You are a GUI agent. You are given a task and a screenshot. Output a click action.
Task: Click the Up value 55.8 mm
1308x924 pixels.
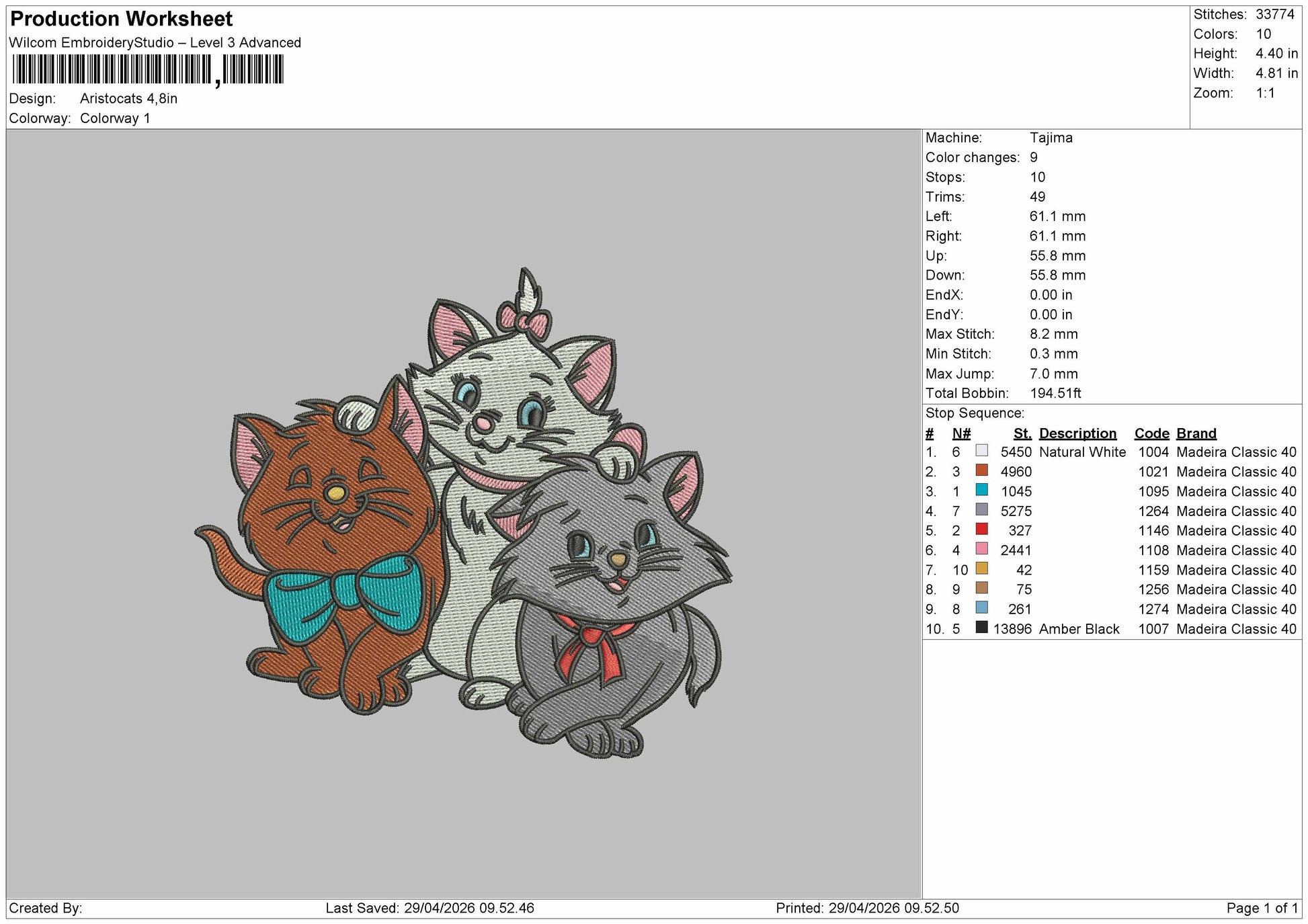1058,255
